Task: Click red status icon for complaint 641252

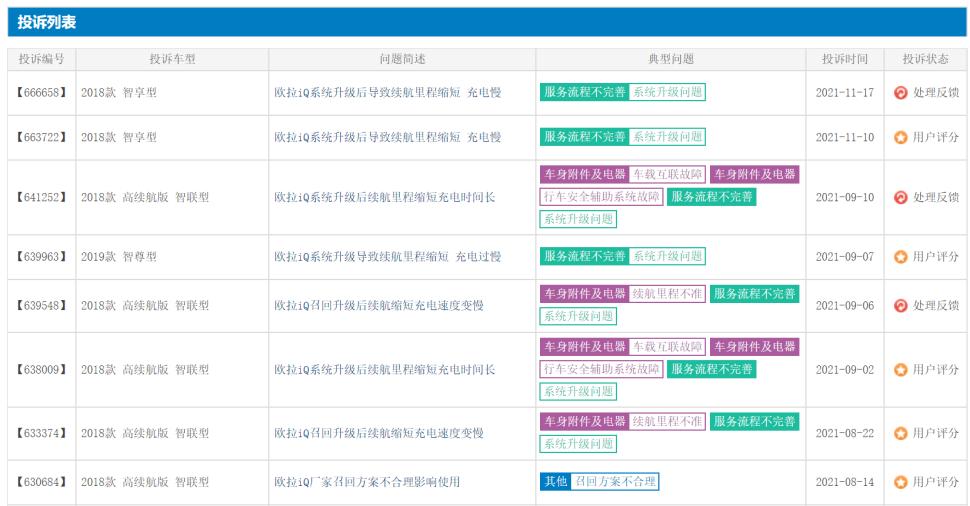Action: coord(900,197)
